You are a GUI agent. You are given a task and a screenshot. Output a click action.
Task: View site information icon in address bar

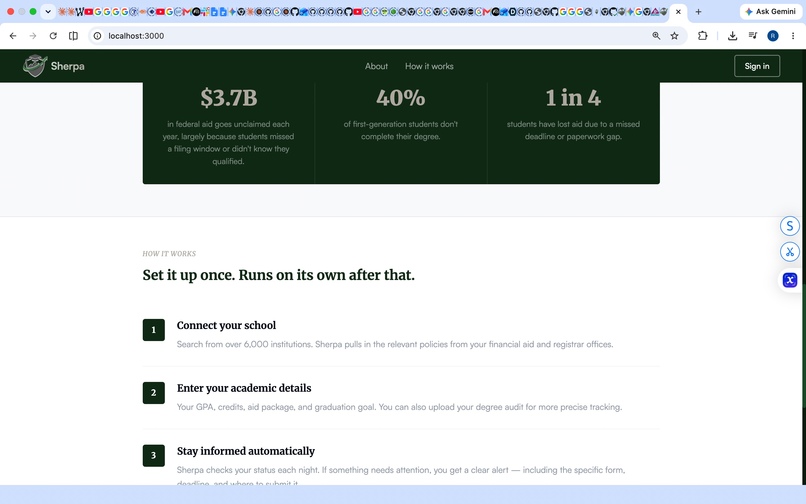tap(97, 36)
